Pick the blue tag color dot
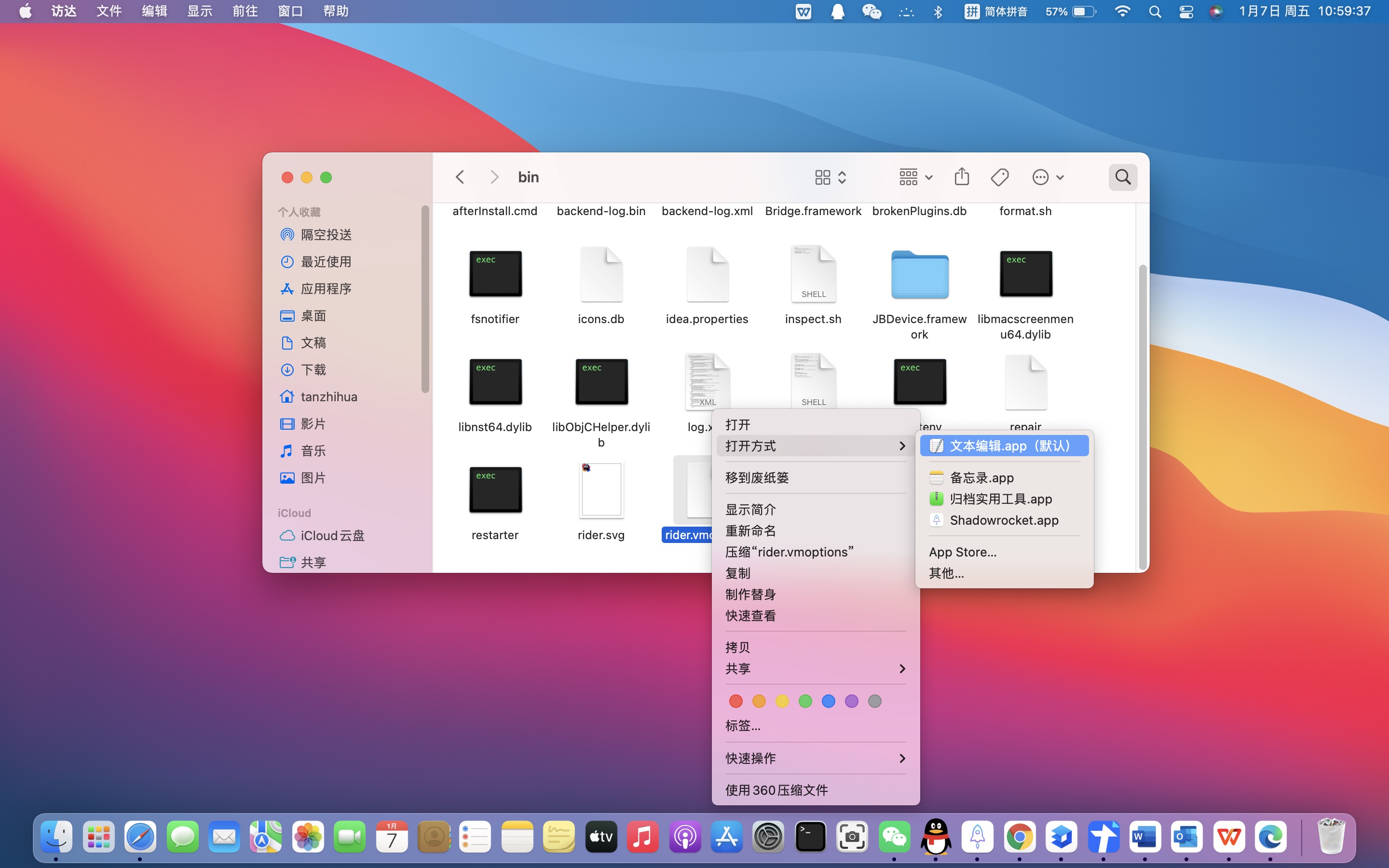The image size is (1389, 868). [828, 701]
